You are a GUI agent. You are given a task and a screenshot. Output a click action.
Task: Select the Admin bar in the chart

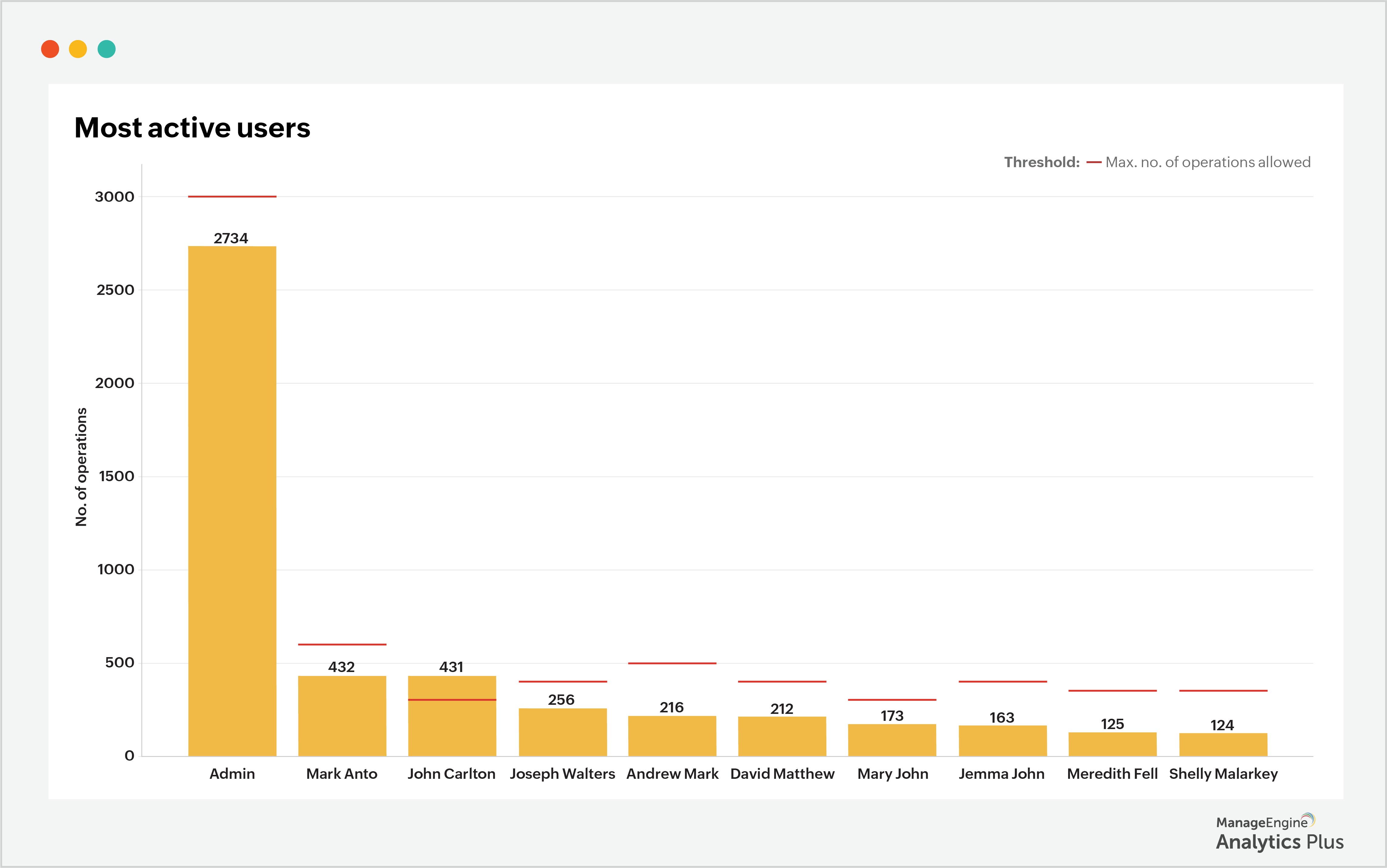click(x=232, y=499)
